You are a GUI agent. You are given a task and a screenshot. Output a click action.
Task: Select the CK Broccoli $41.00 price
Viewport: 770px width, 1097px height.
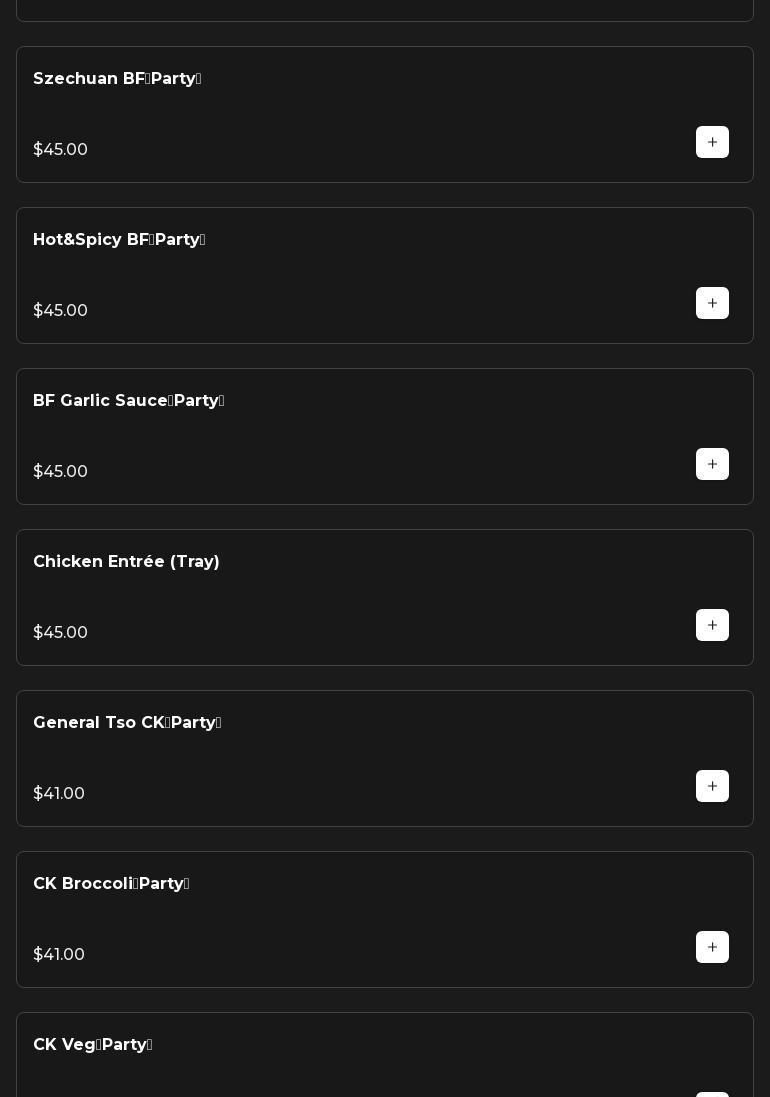[x=59, y=955]
